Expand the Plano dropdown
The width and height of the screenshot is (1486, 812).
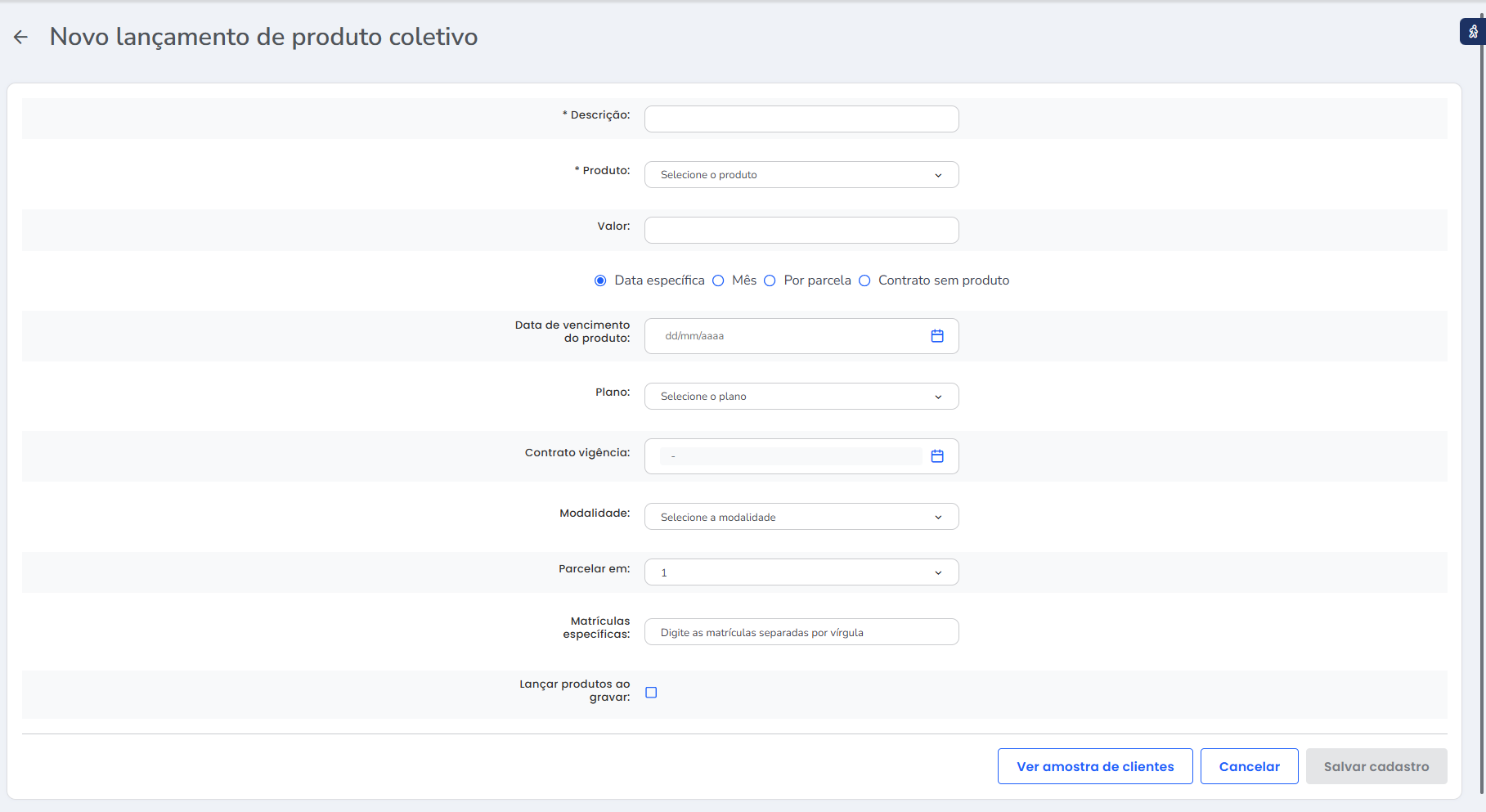click(x=801, y=397)
